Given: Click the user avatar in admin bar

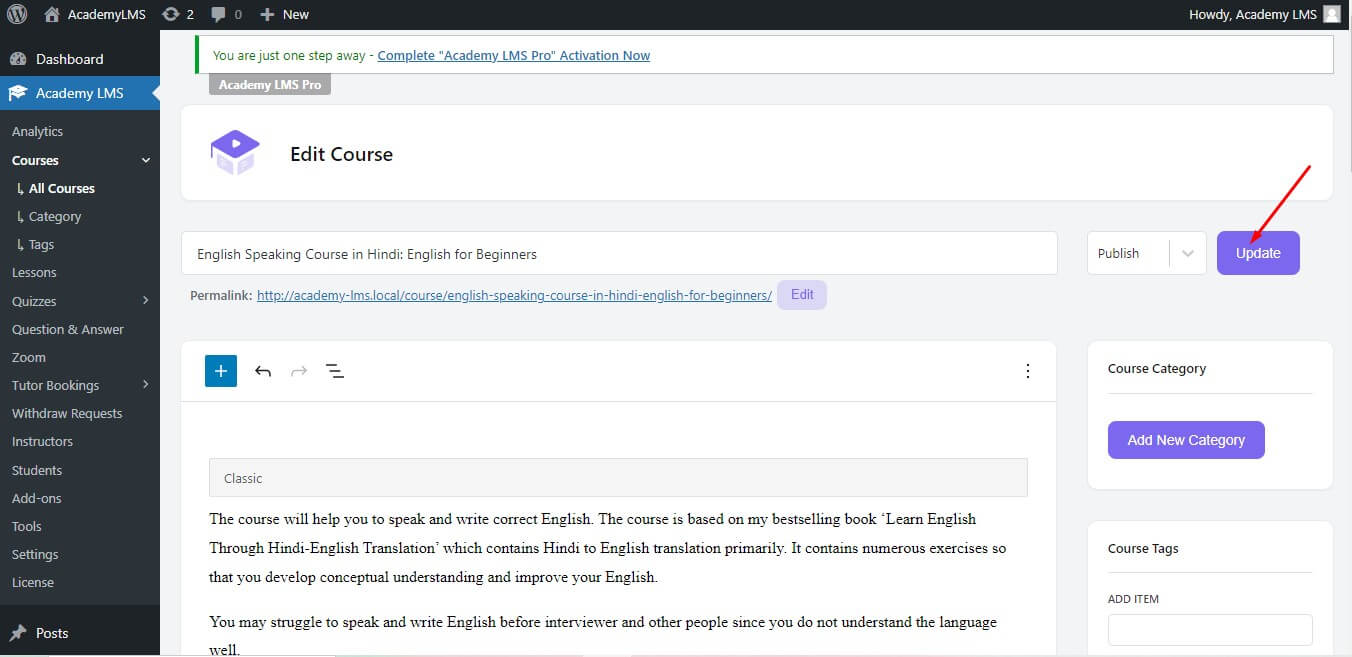Looking at the screenshot, I should tap(1331, 14).
